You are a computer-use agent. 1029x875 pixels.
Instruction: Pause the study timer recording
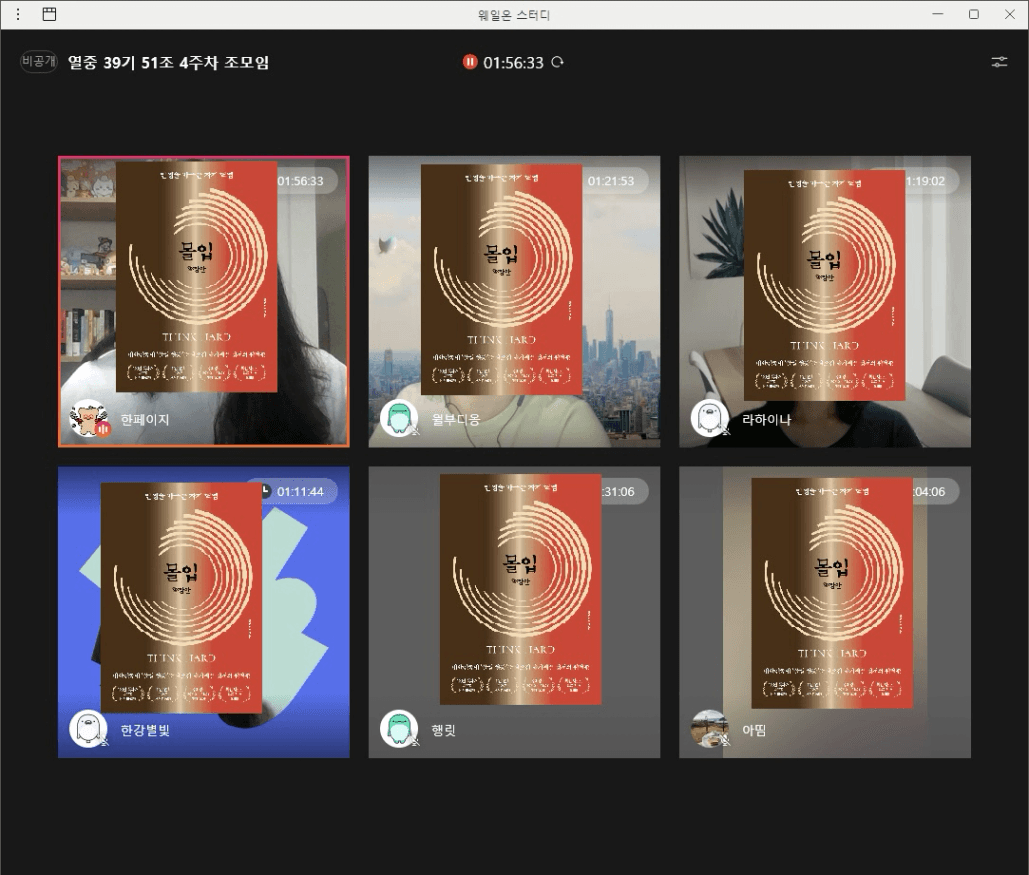point(470,62)
